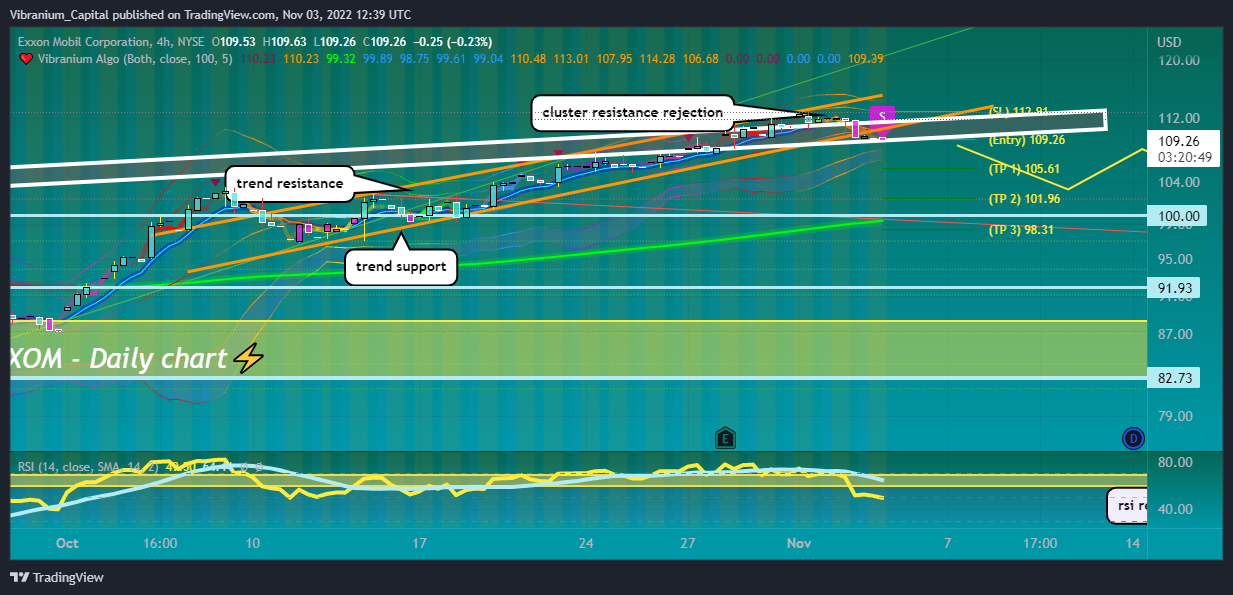This screenshot has width=1233, height=595.
Task: Click the USD currency label on price axis
Action: pos(1169,42)
